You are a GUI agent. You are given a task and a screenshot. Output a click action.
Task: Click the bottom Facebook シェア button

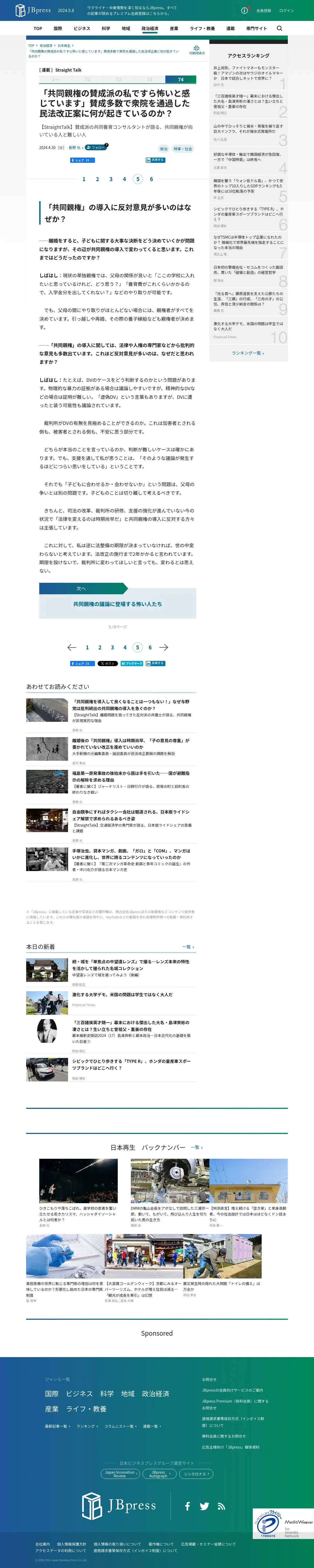tap(82, 664)
